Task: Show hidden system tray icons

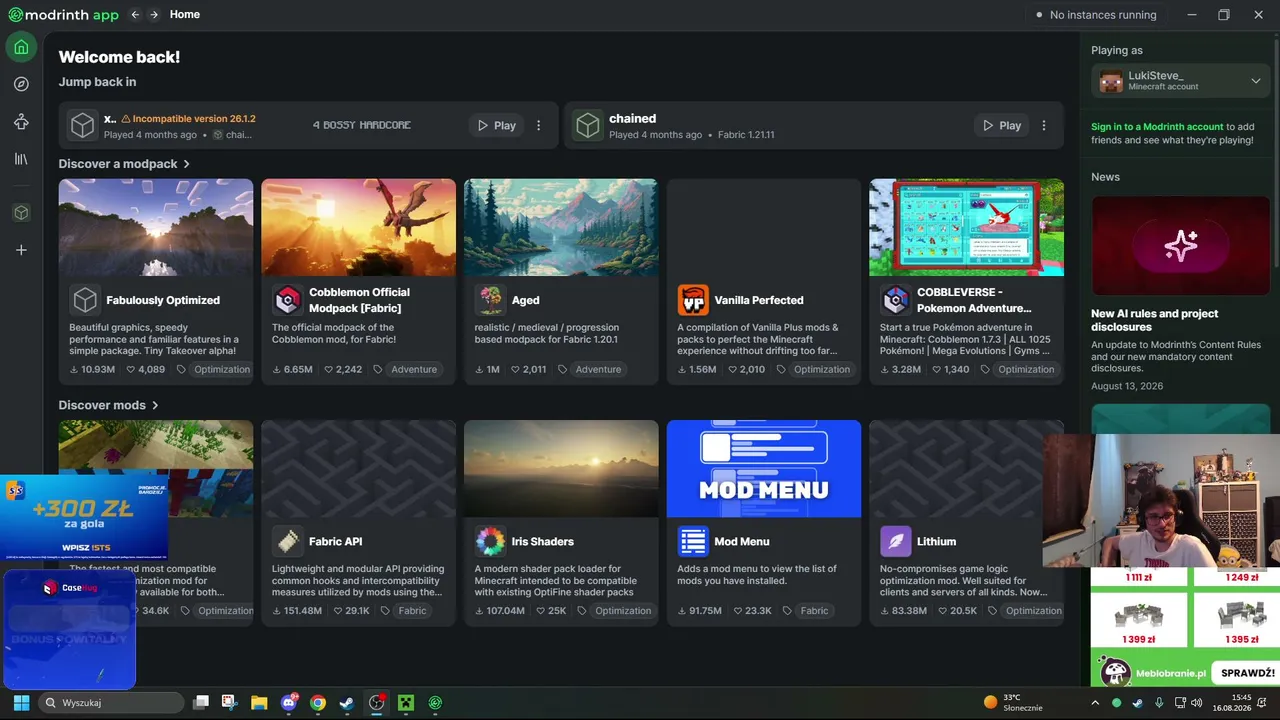Action: point(1095,703)
